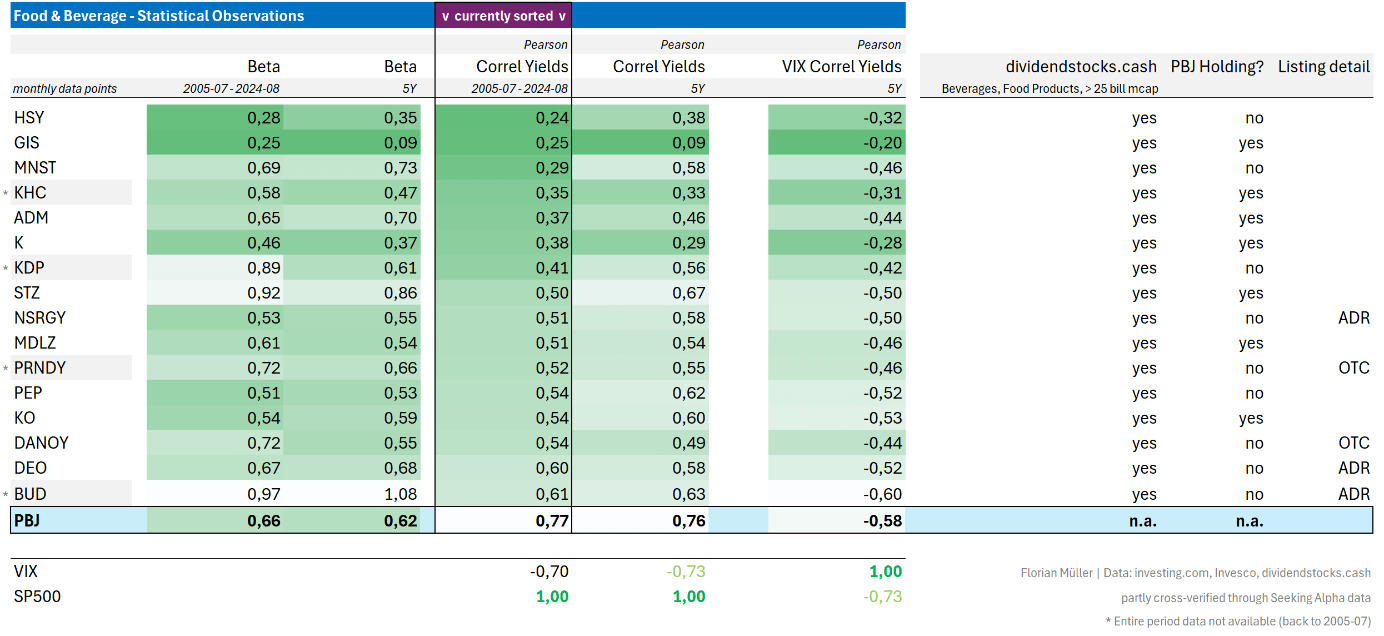This screenshot has height=636, width=1384.
Task: Select HSY sorted Correl Yields value 0,24
Action: [x=552, y=118]
